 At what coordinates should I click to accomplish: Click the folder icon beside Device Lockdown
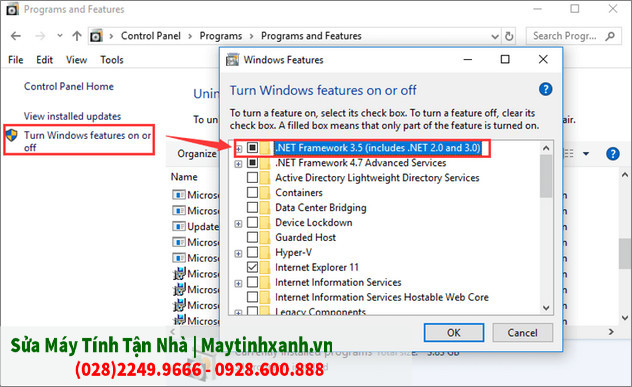[x=265, y=223]
